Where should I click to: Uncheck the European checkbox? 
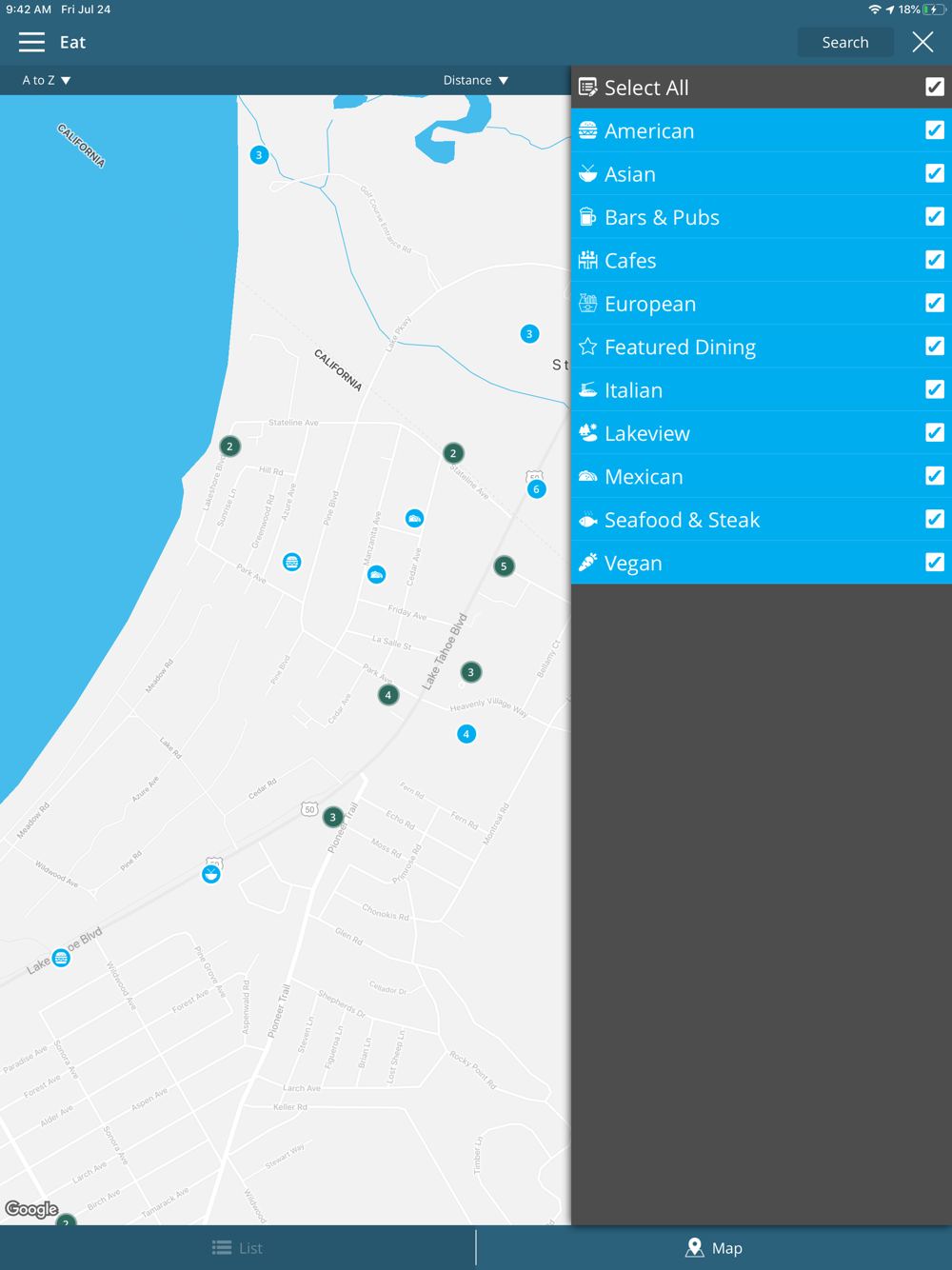coord(935,303)
